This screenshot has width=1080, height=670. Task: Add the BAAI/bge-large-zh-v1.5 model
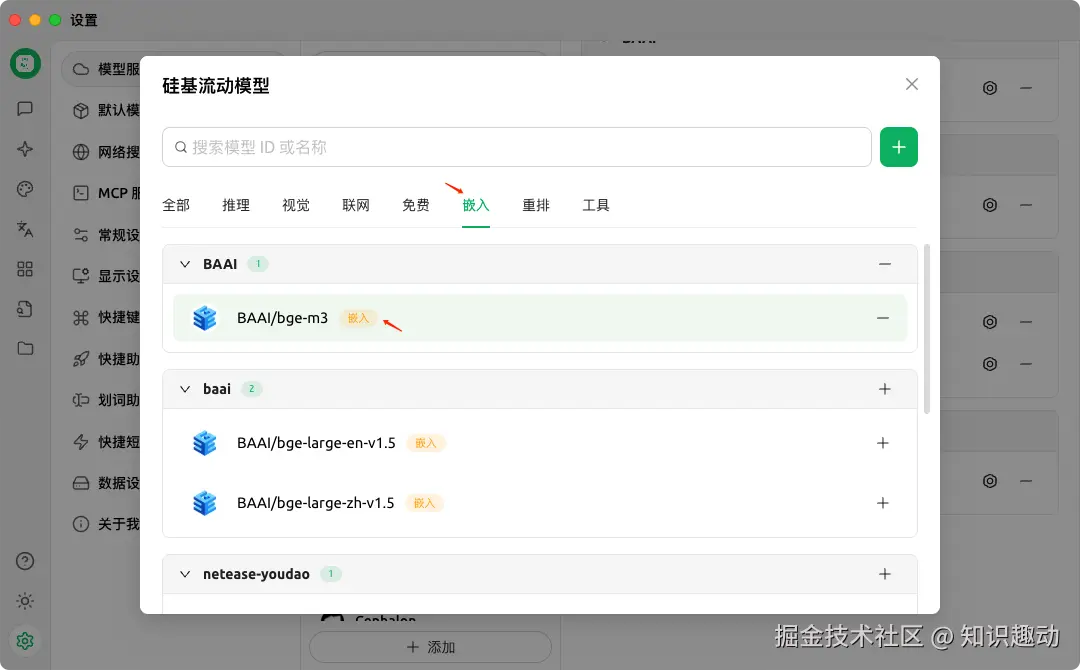[882, 503]
